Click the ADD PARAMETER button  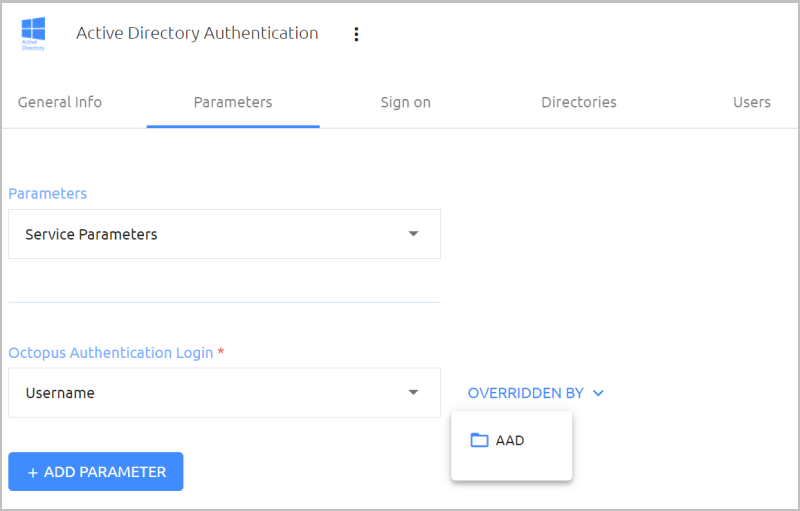pos(96,472)
